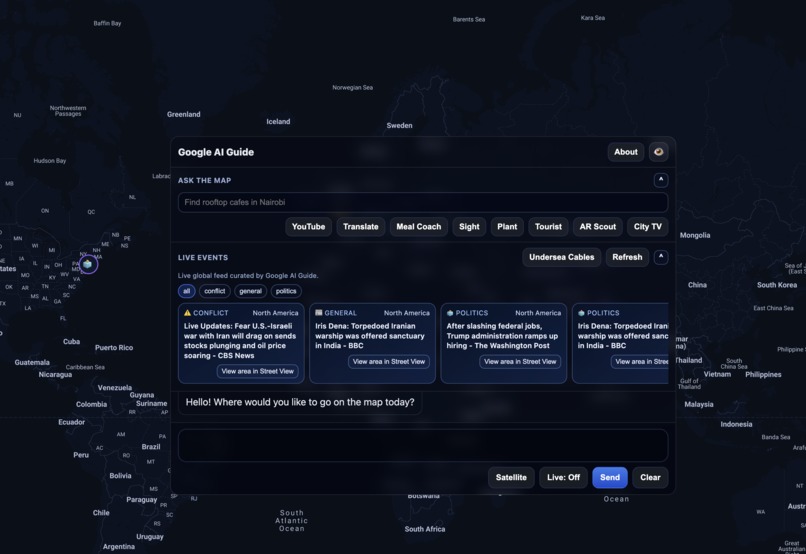Start the AR Scout tool

coord(597,227)
